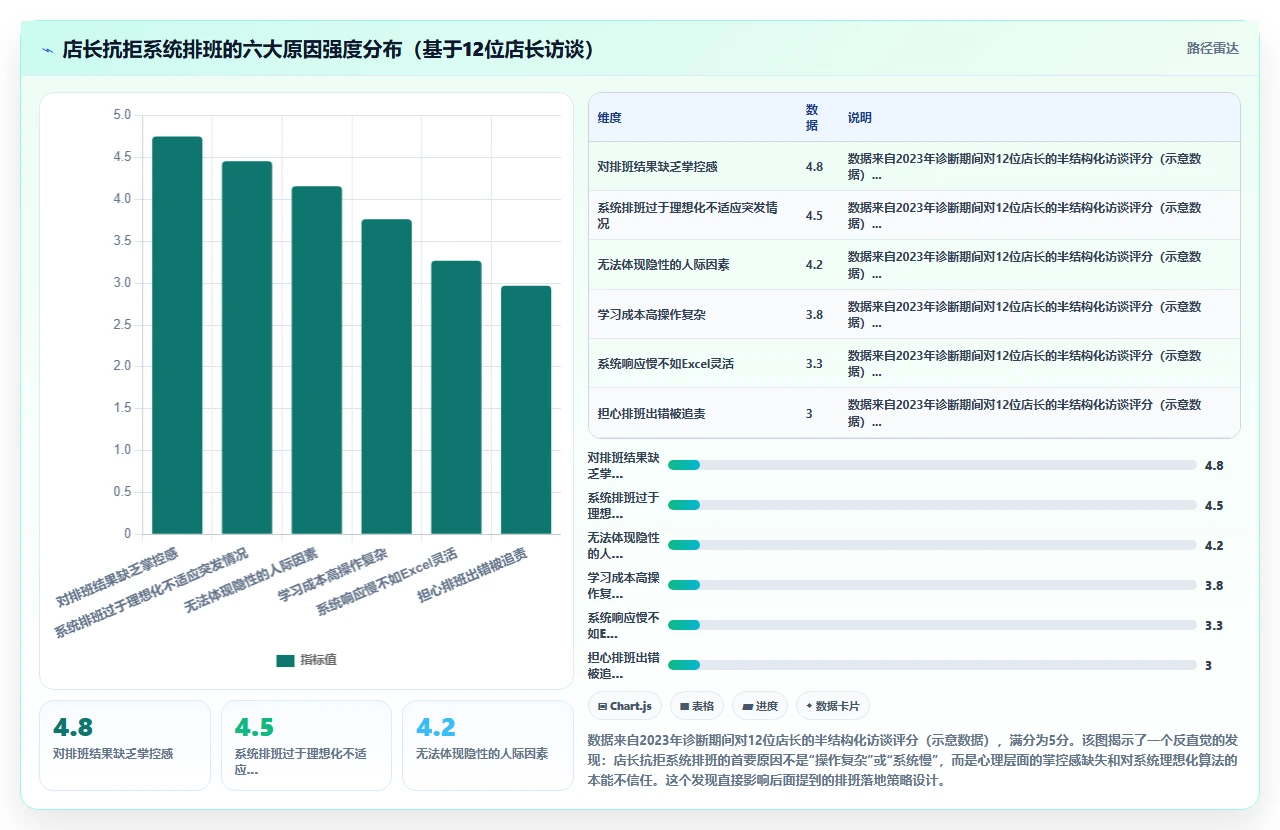This screenshot has height=830, width=1280.
Task: Select the 学习成本高操作复杂 table row
Action: coord(914,315)
